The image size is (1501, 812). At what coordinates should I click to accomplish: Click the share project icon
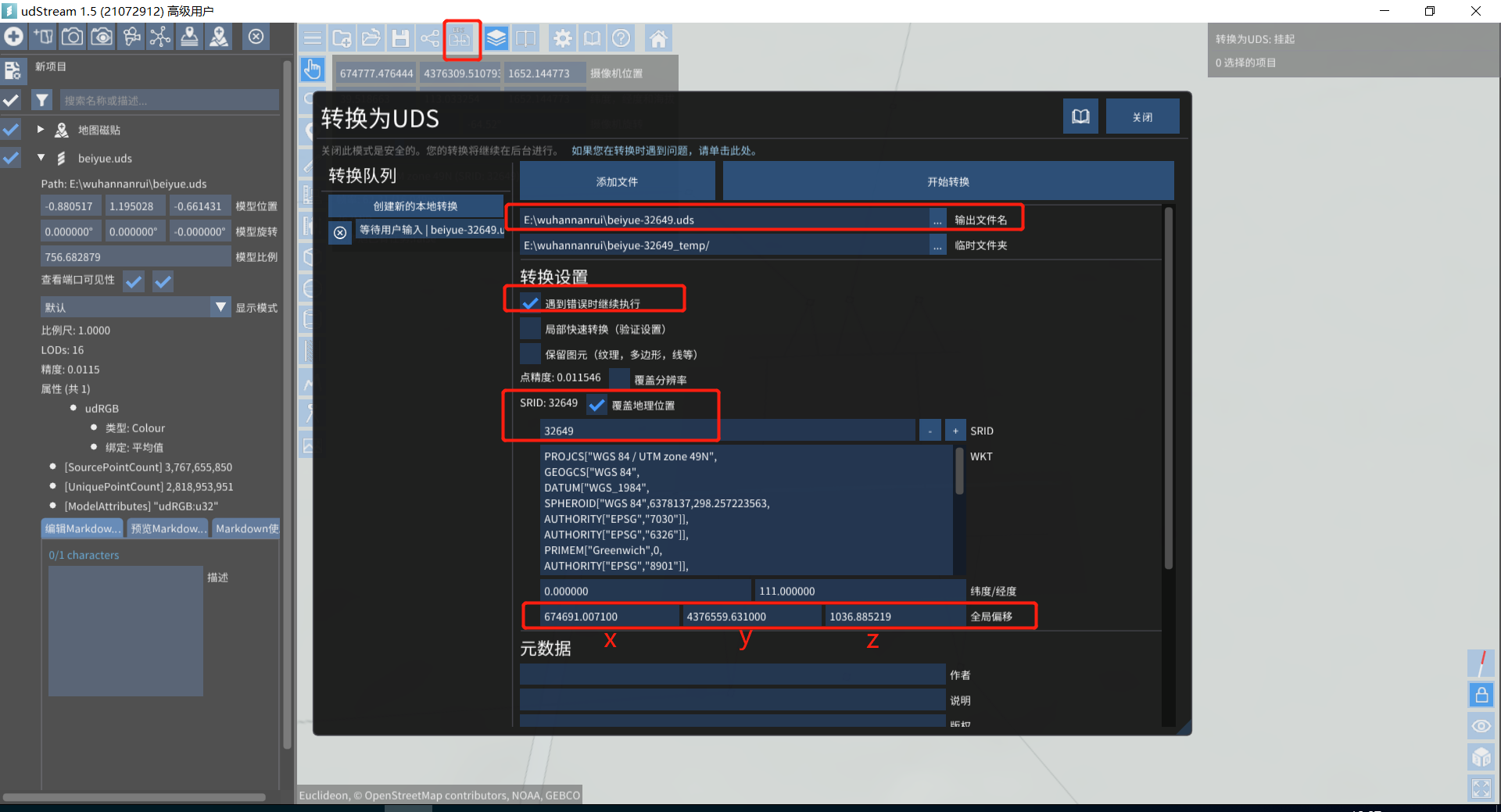coord(430,38)
